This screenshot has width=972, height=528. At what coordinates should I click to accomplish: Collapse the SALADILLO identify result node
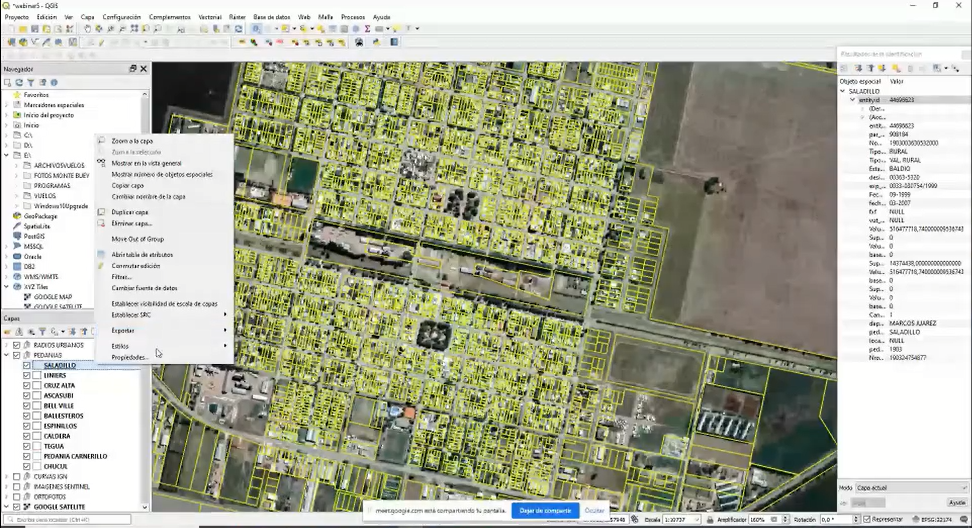[x=843, y=91]
